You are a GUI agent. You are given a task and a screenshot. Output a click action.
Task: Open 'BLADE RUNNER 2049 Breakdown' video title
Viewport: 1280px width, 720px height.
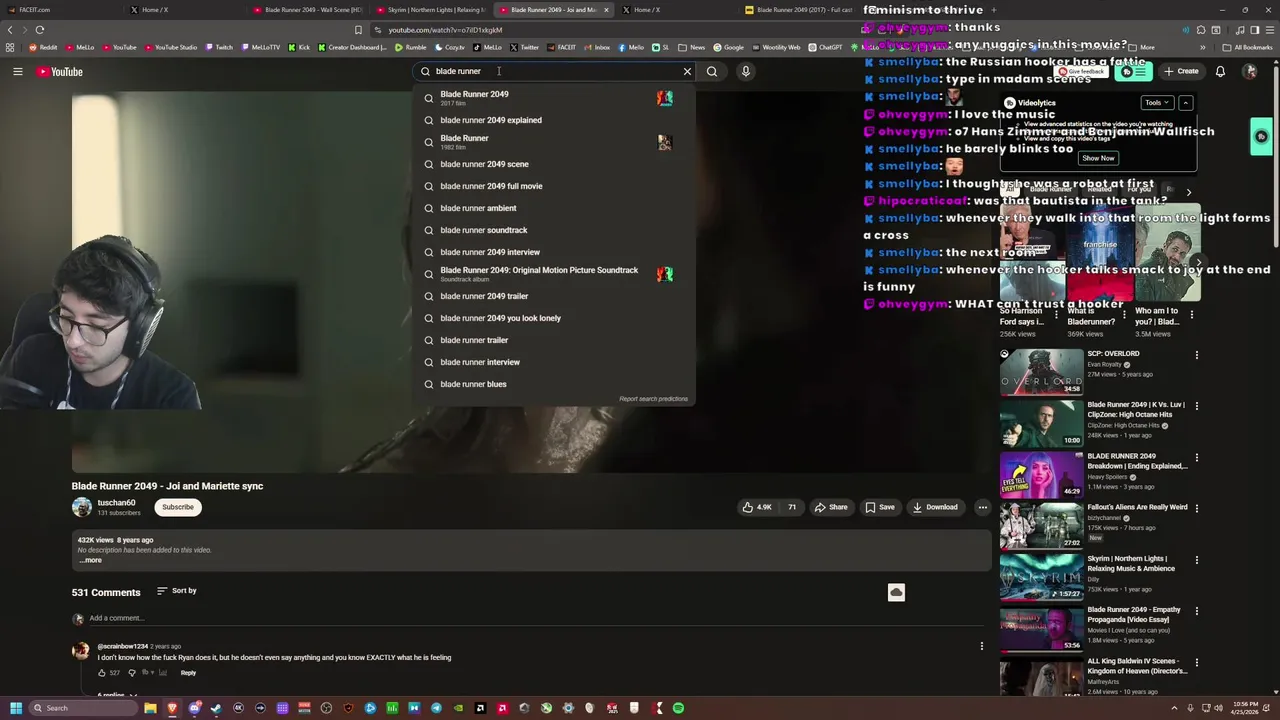[x=1137, y=461]
